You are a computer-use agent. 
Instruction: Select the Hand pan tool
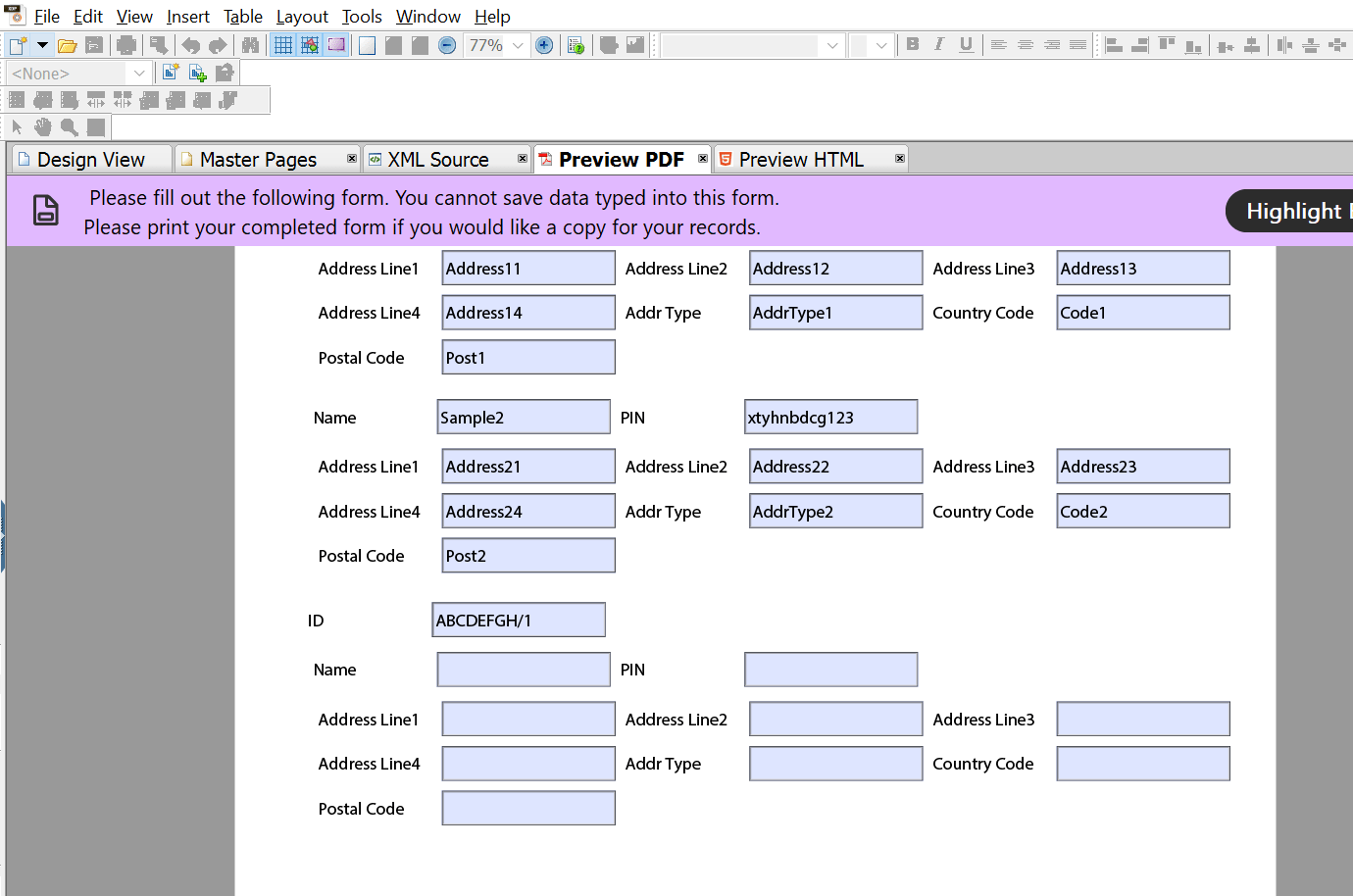41,125
